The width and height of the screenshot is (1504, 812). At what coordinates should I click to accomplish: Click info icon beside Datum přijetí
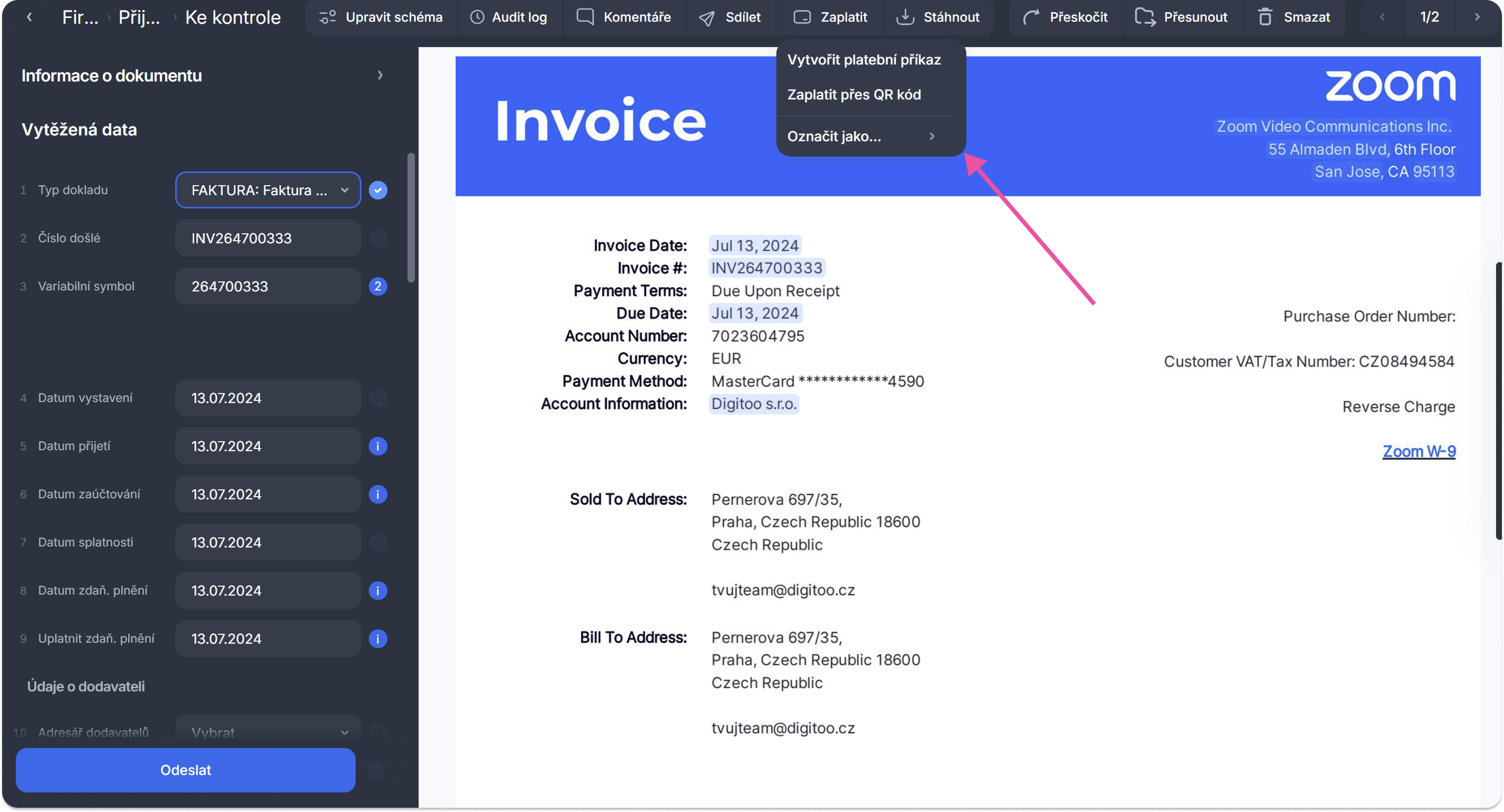click(x=378, y=446)
